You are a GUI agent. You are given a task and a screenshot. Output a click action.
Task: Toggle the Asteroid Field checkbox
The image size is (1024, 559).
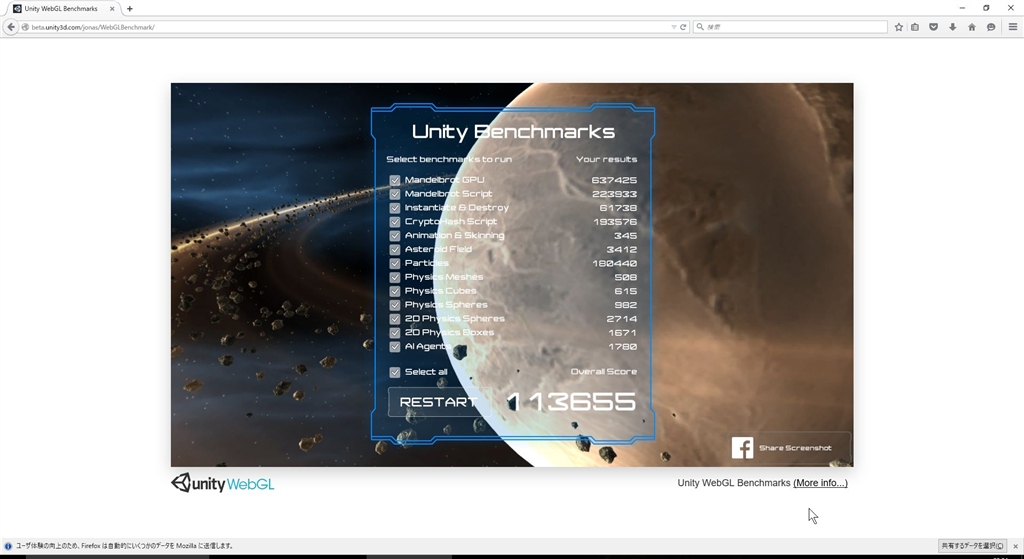pos(394,249)
